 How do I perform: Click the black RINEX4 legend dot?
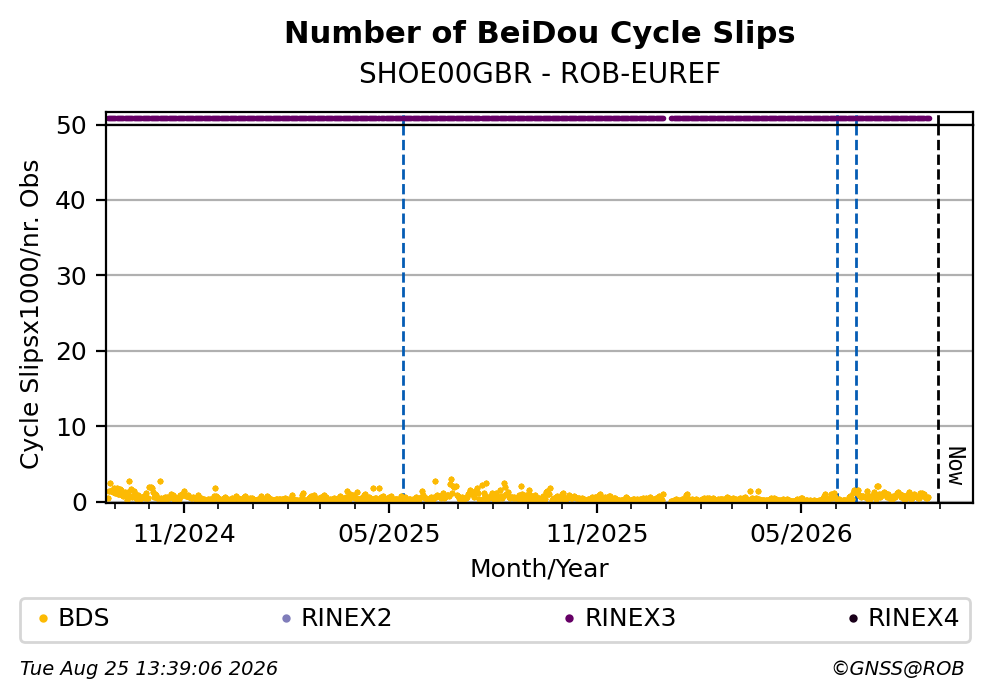pyautogui.click(x=853, y=619)
